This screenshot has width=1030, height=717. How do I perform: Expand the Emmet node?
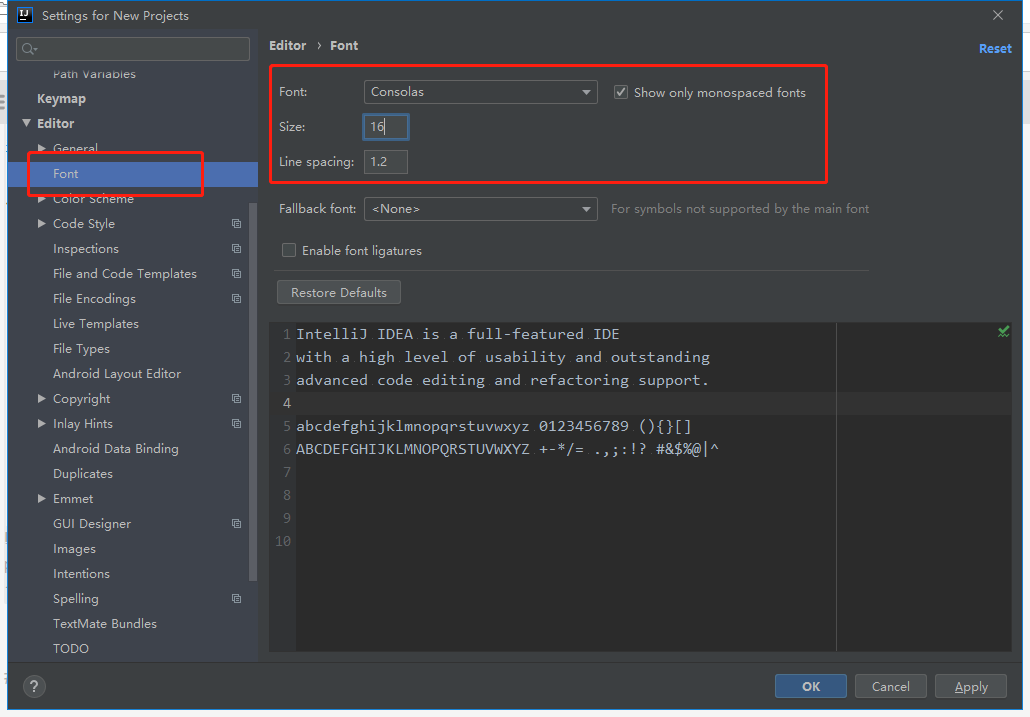tap(42, 499)
